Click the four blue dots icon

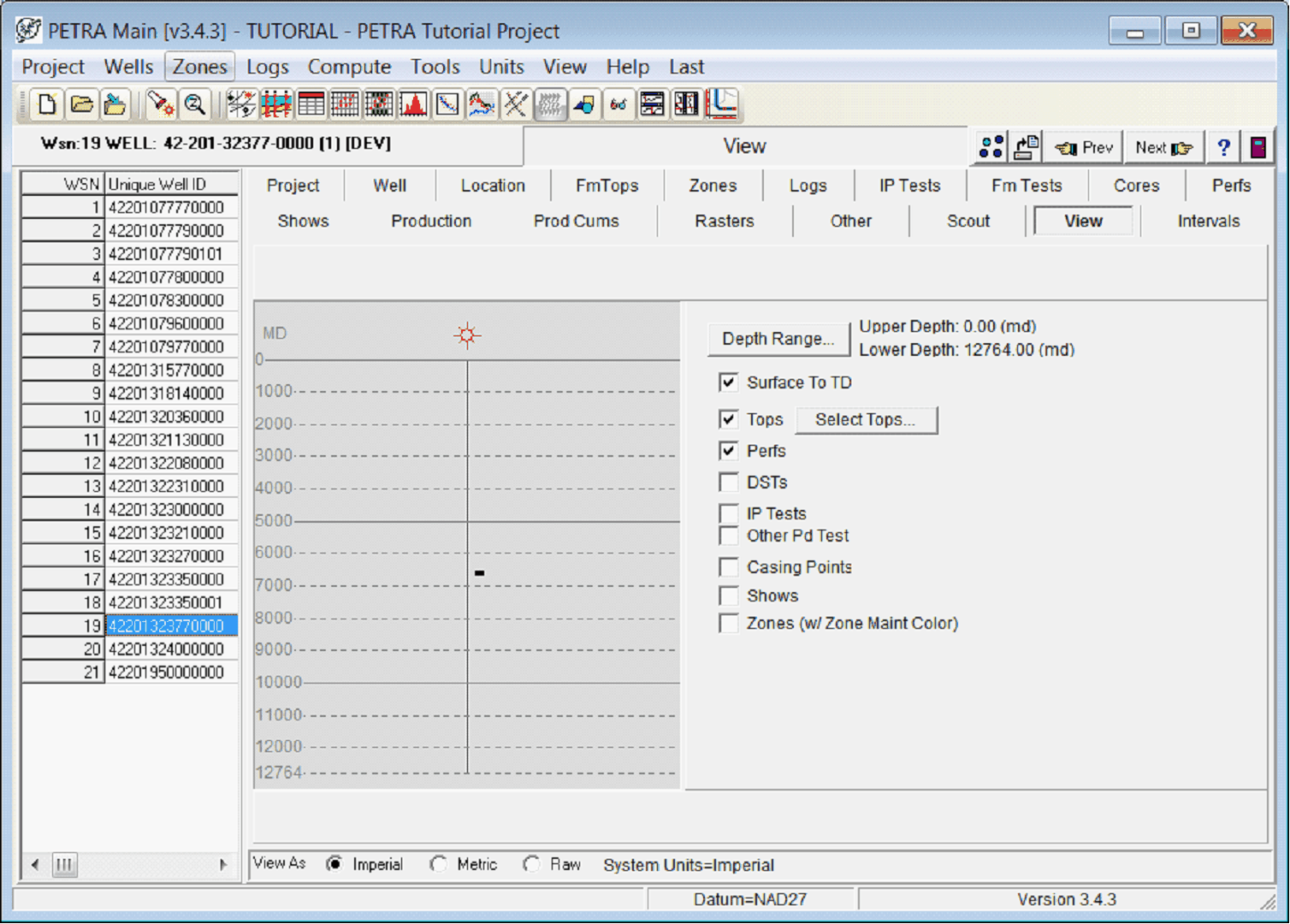[x=991, y=147]
